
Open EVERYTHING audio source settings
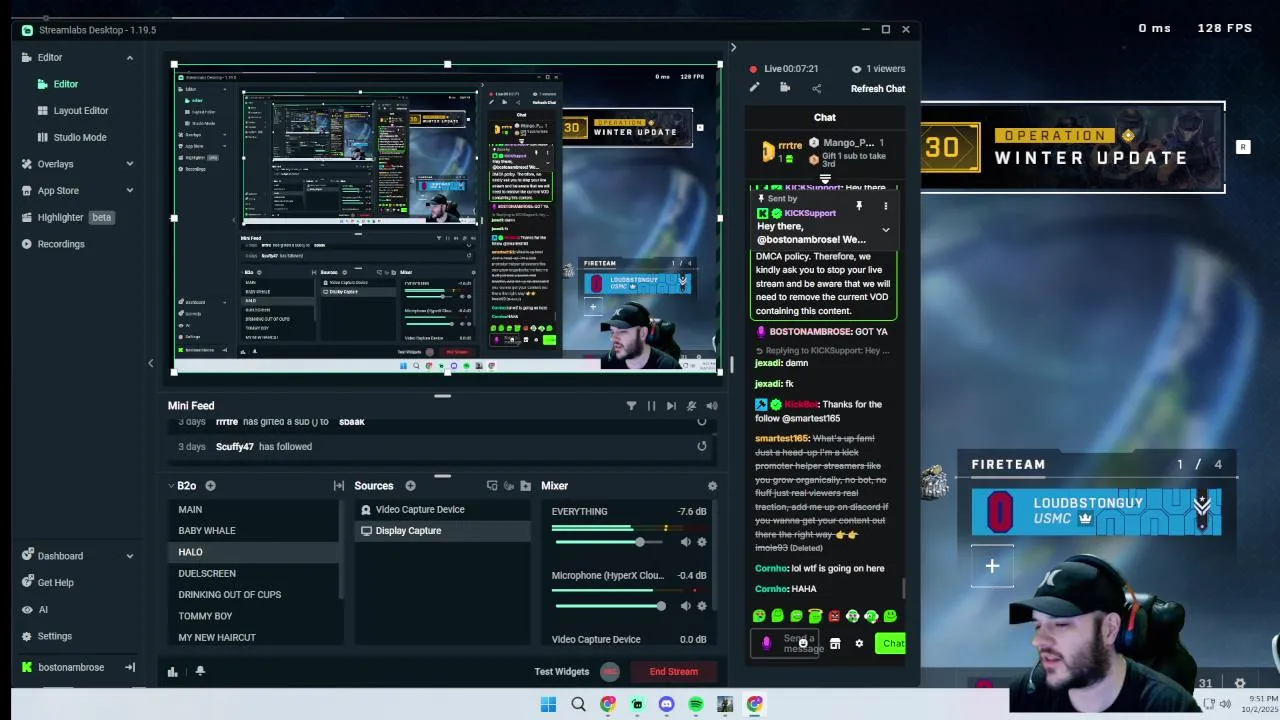(701, 542)
